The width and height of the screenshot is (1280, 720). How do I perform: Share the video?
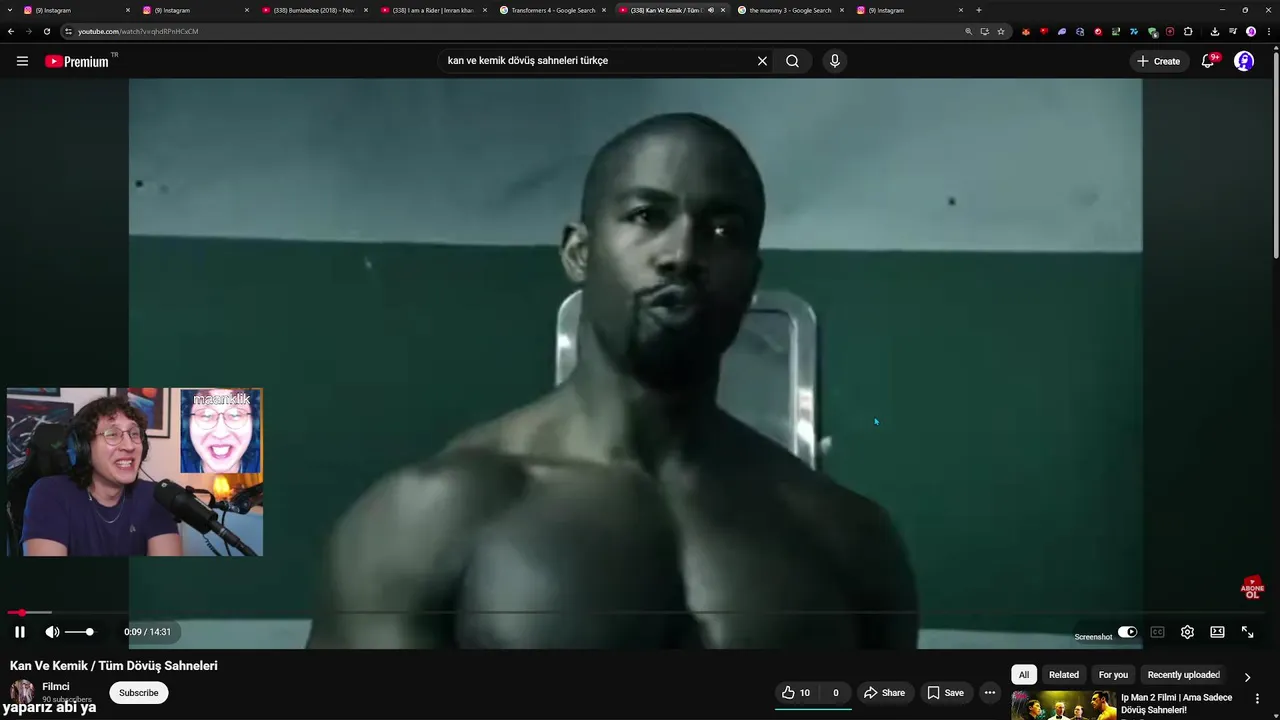click(884, 693)
